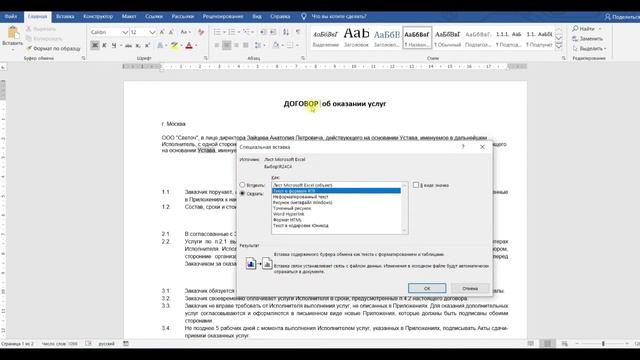The height and width of the screenshot is (360, 640).
Task: Click Отмена (Cancel) in the dialog
Action: (x=470, y=288)
